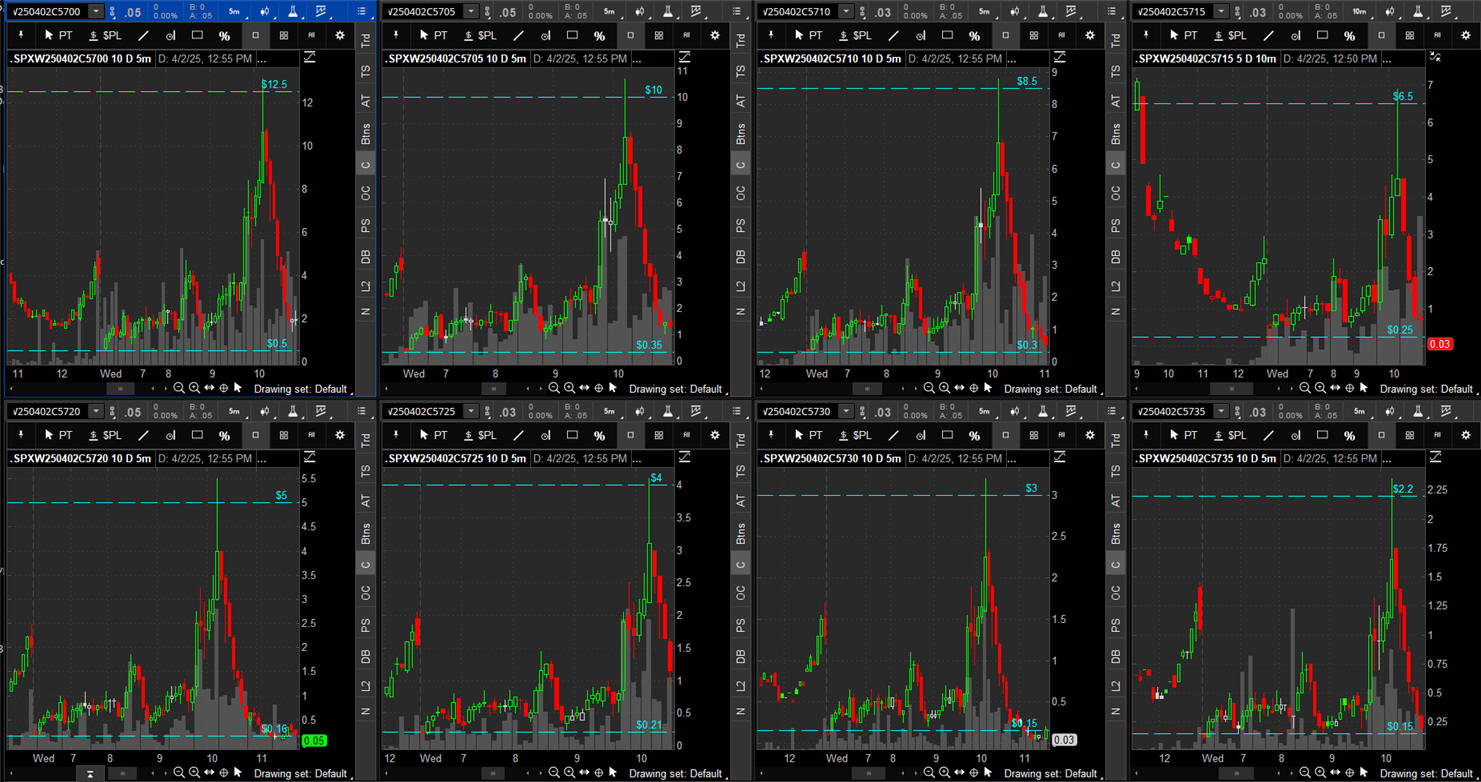Click the candlestick chart style icon in C5710 panel

(1015, 11)
